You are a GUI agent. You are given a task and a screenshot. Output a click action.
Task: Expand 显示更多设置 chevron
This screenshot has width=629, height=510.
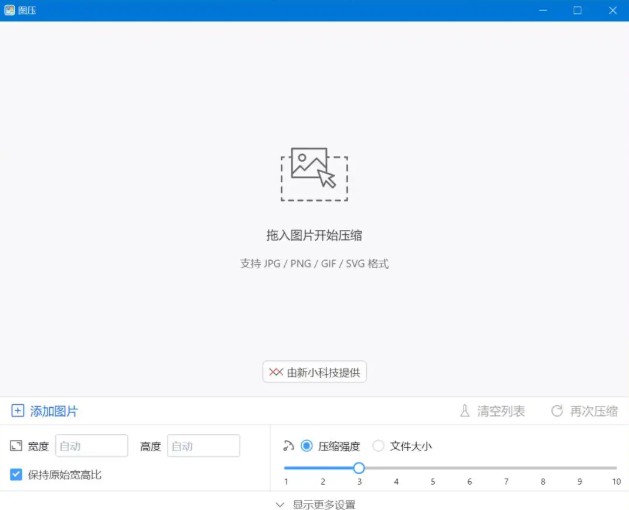click(280, 505)
